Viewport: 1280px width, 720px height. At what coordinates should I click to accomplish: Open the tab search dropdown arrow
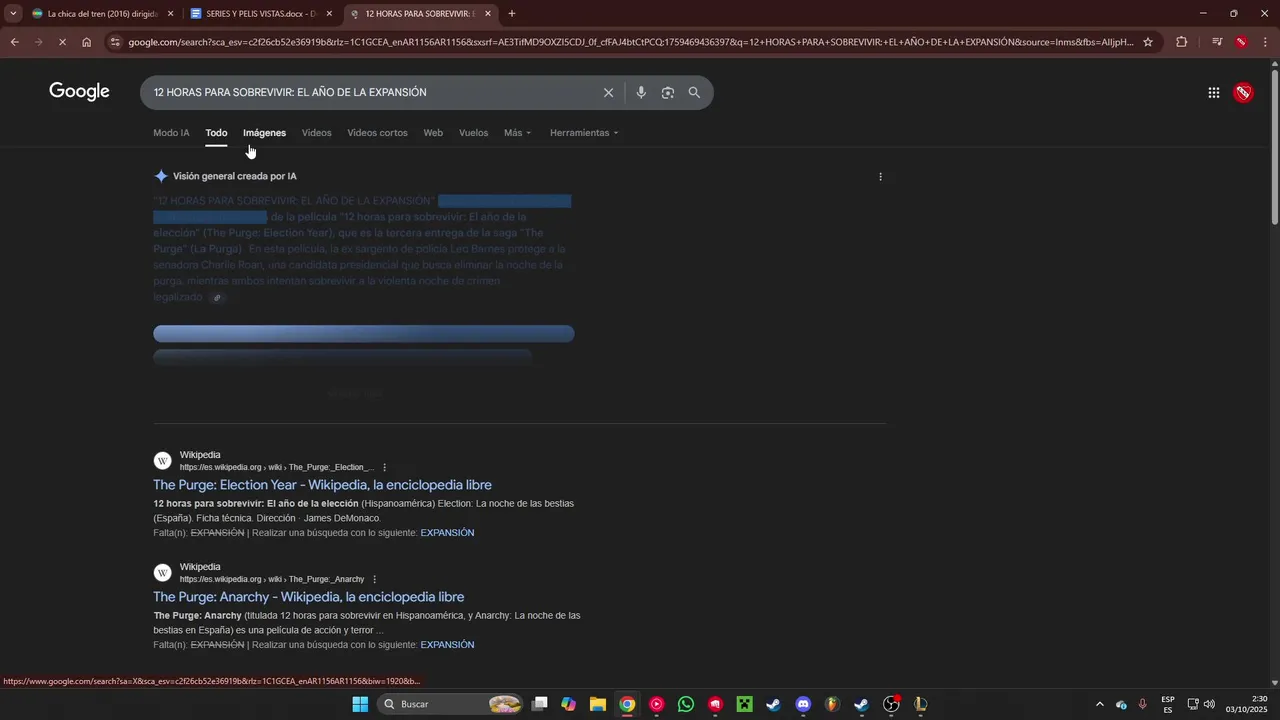click(x=13, y=14)
